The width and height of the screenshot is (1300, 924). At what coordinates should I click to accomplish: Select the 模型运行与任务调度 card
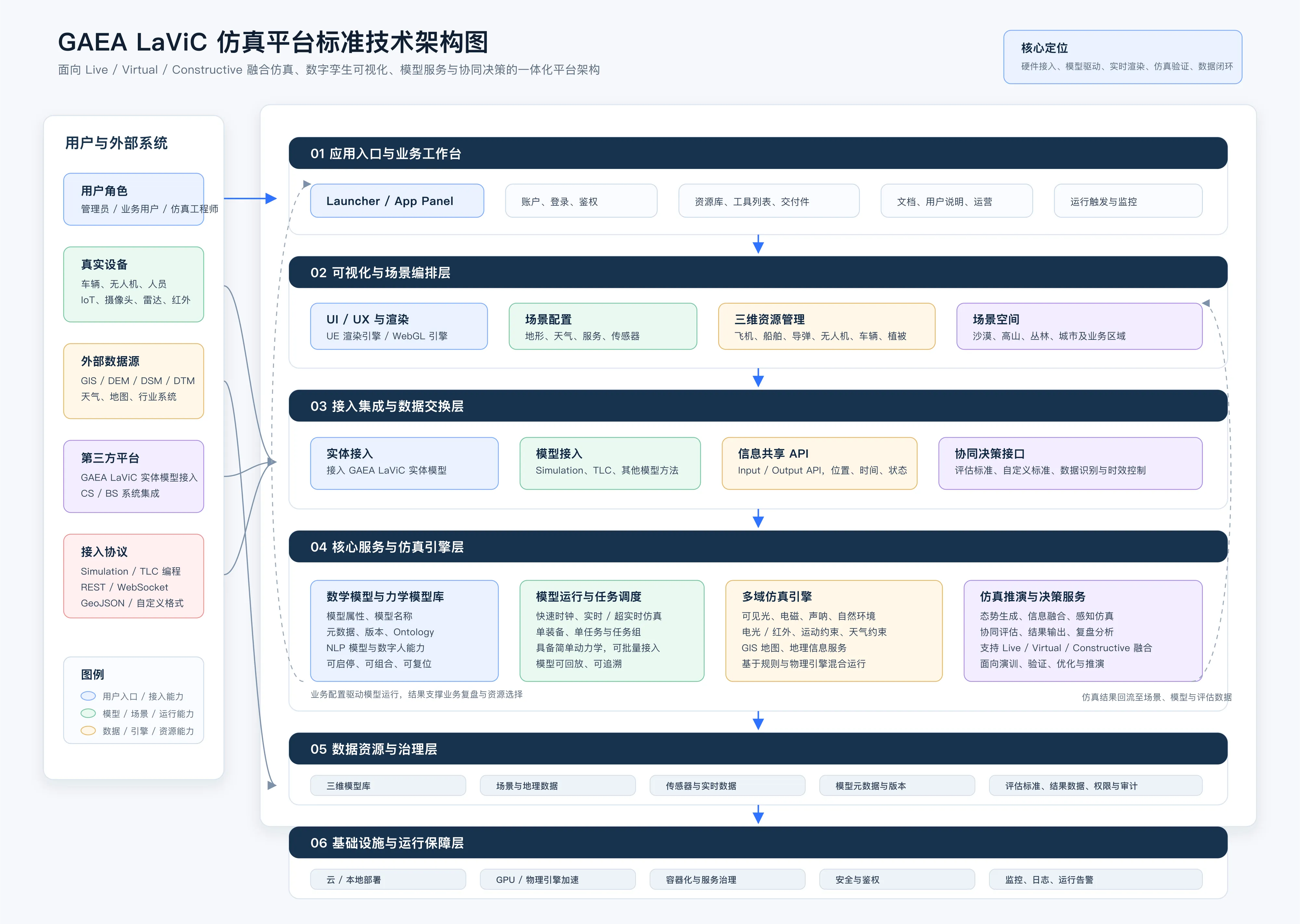pos(612,631)
